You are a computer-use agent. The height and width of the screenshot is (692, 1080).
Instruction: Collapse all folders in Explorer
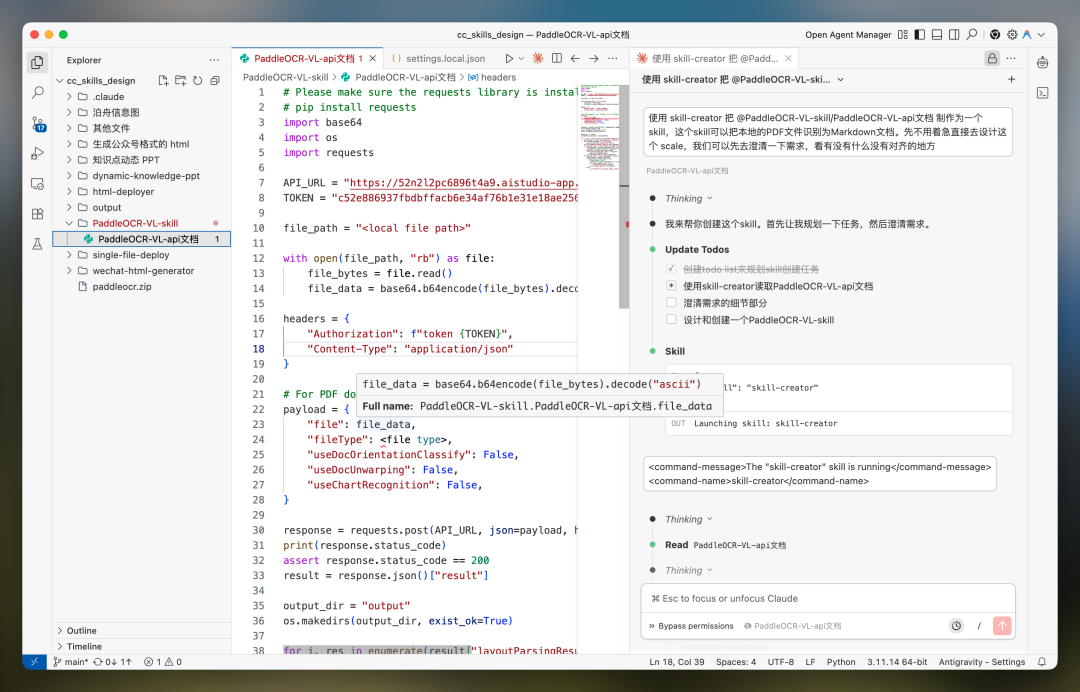click(215, 81)
